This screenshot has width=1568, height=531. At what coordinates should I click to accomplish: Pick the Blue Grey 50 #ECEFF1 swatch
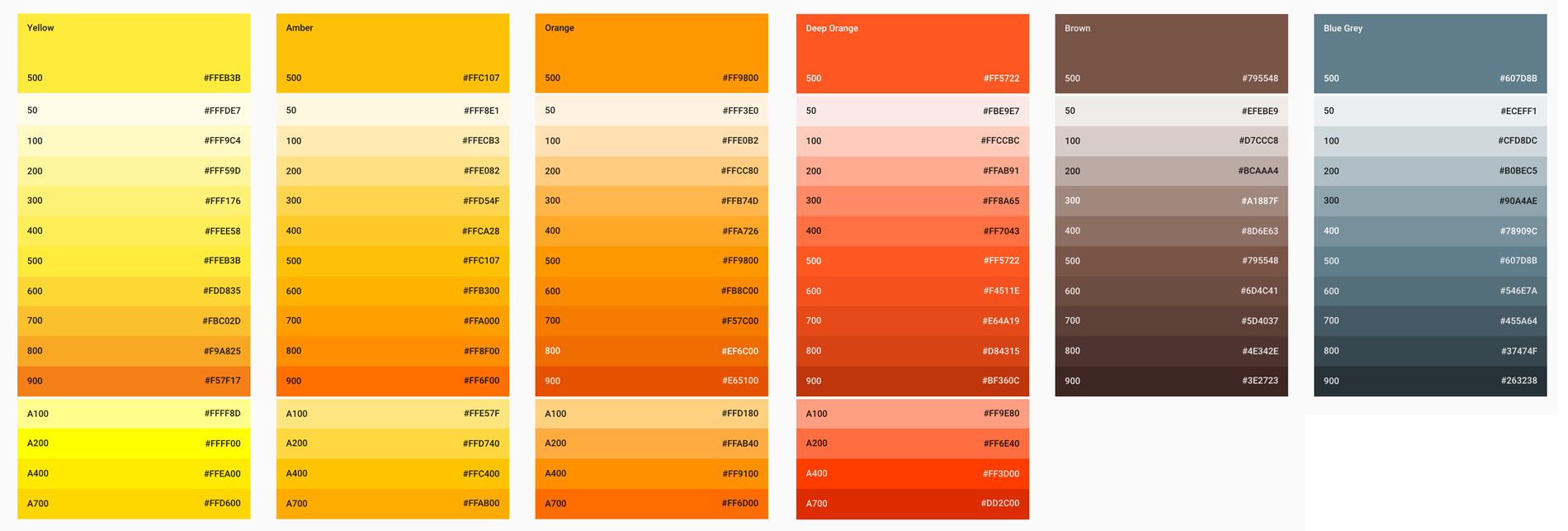click(x=1430, y=111)
